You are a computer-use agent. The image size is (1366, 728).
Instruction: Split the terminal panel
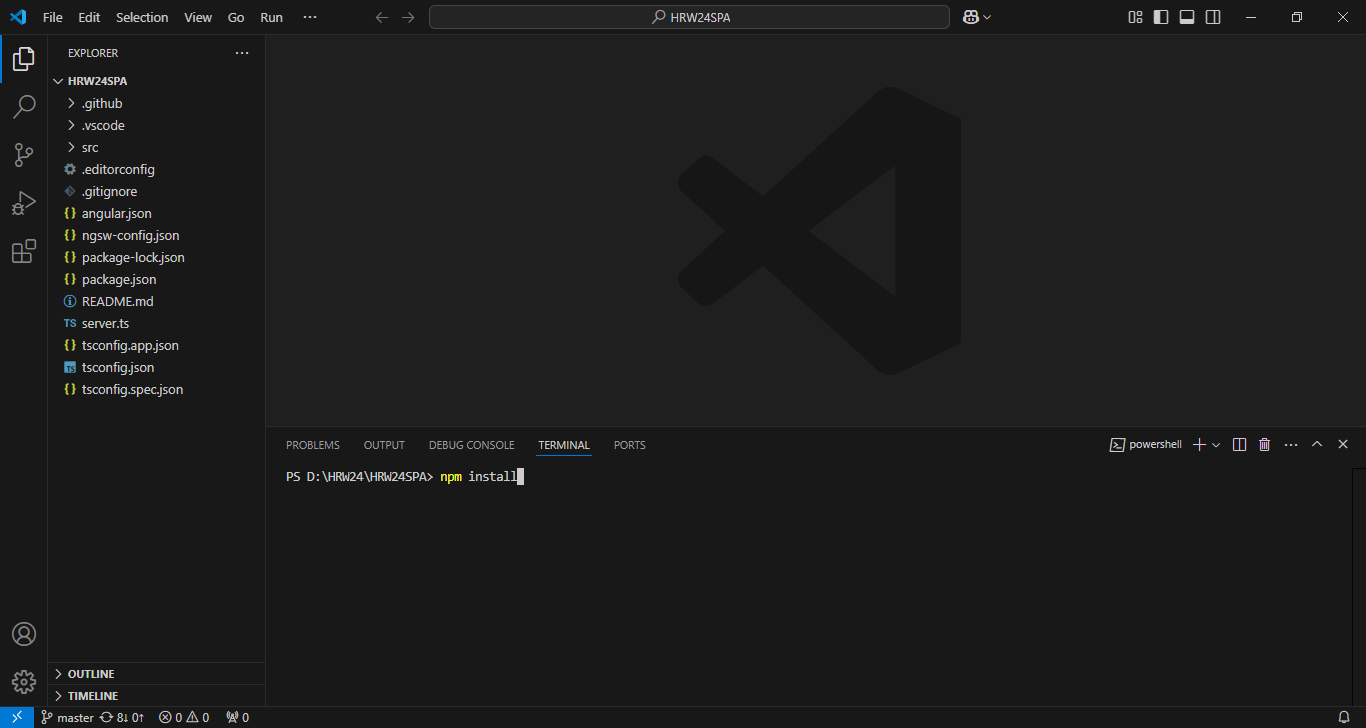coord(1239,445)
